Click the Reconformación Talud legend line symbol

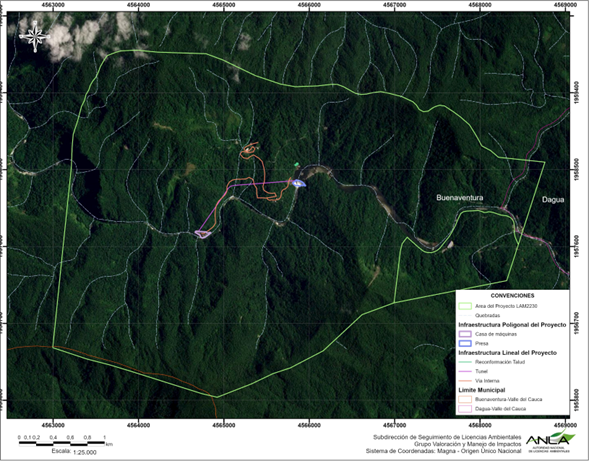[x=465, y=362]
